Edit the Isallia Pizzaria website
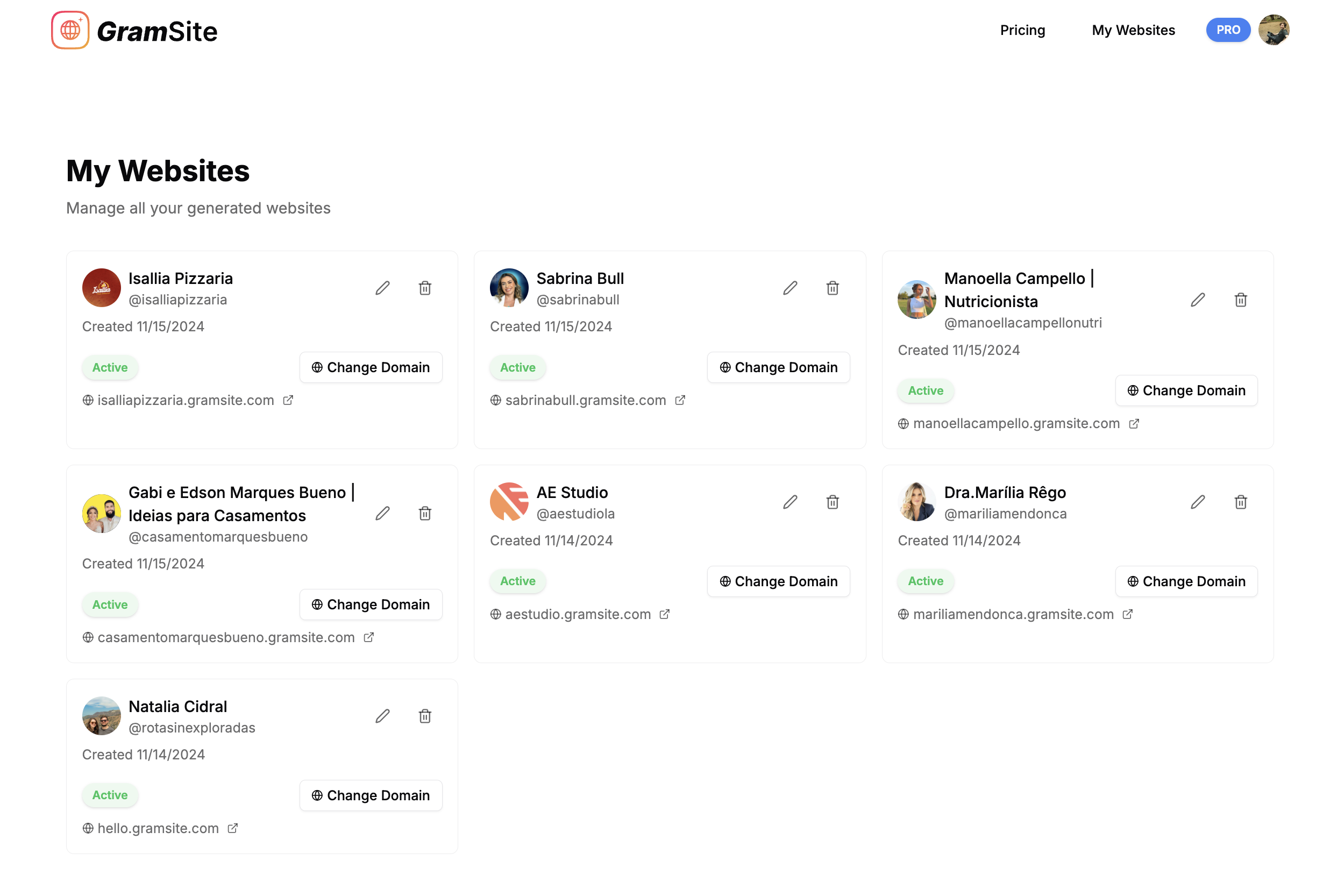The width and height of the screenshot is (1337, 896). (382, 288)
